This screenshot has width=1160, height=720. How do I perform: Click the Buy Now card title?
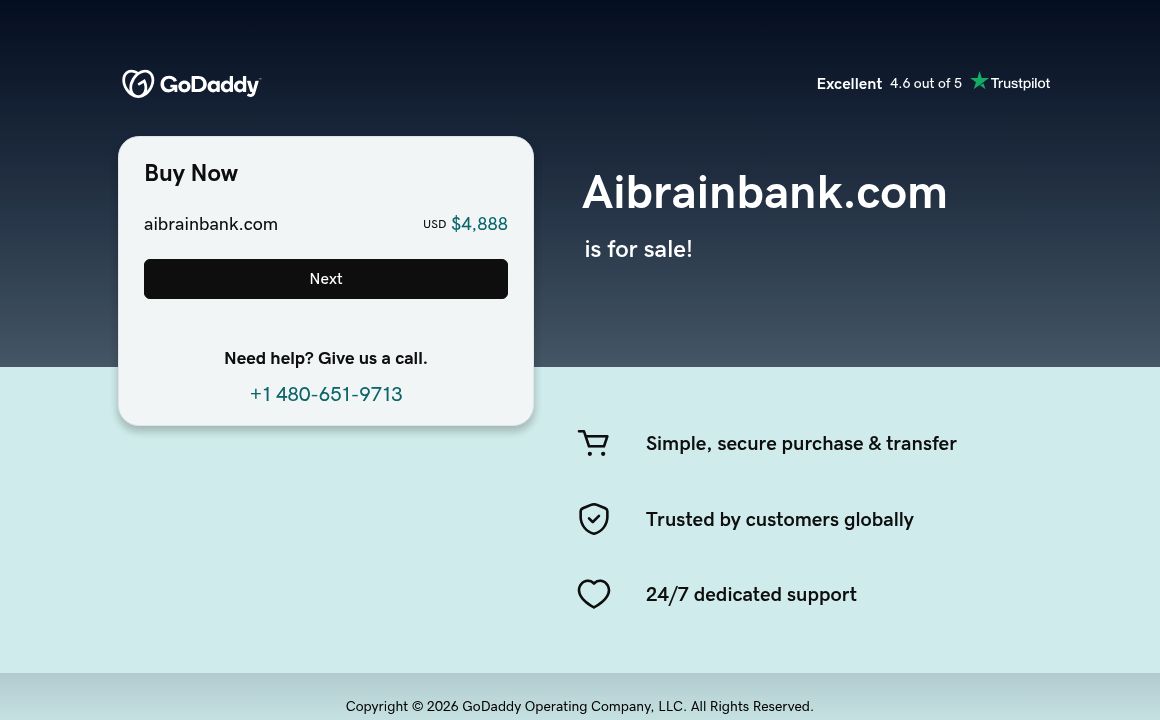[x=191, y=173]
